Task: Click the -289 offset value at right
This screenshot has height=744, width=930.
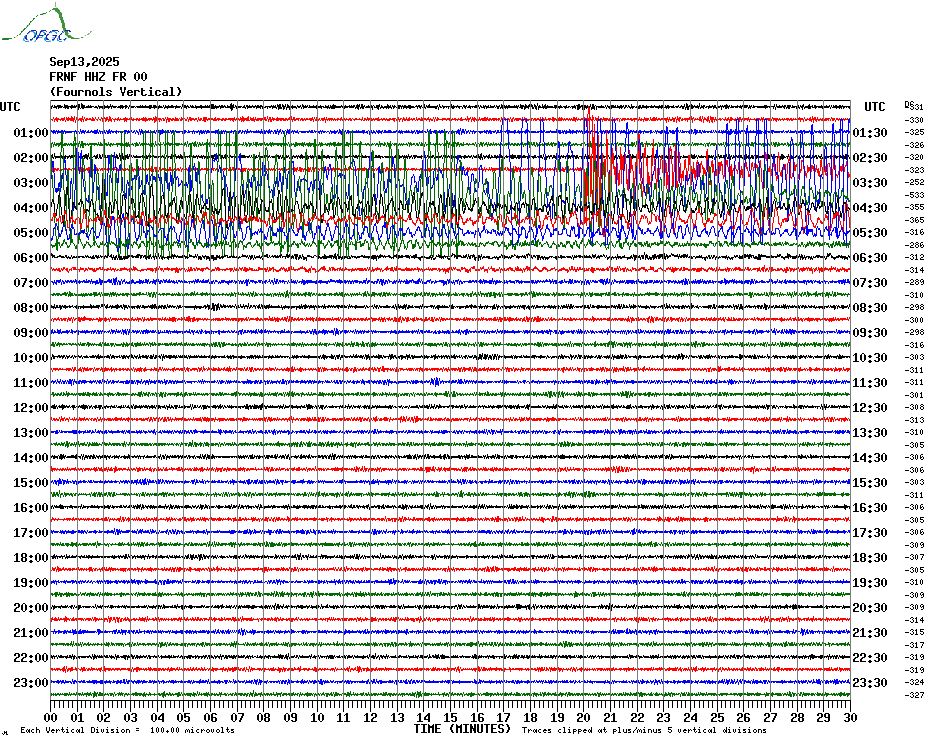Action: coord(914,282)
